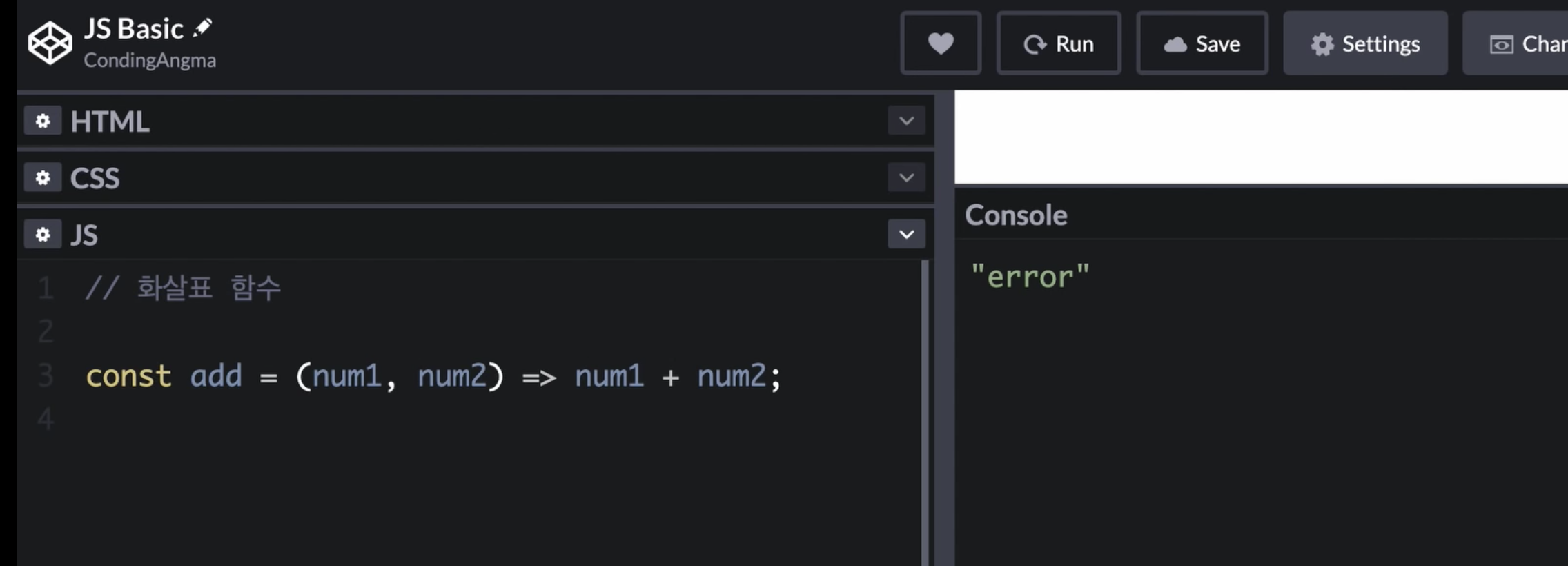Screen dimensions: 1568x566
Task: Open CondingAngma author profile link
Action: [x=150, y=61]
